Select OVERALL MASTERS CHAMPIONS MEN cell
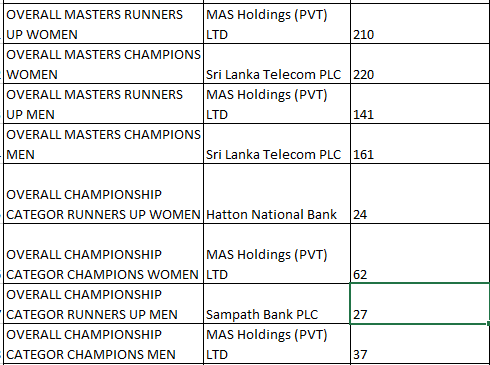Viewport: 490px width, 365px height. [x=103, y=144]
